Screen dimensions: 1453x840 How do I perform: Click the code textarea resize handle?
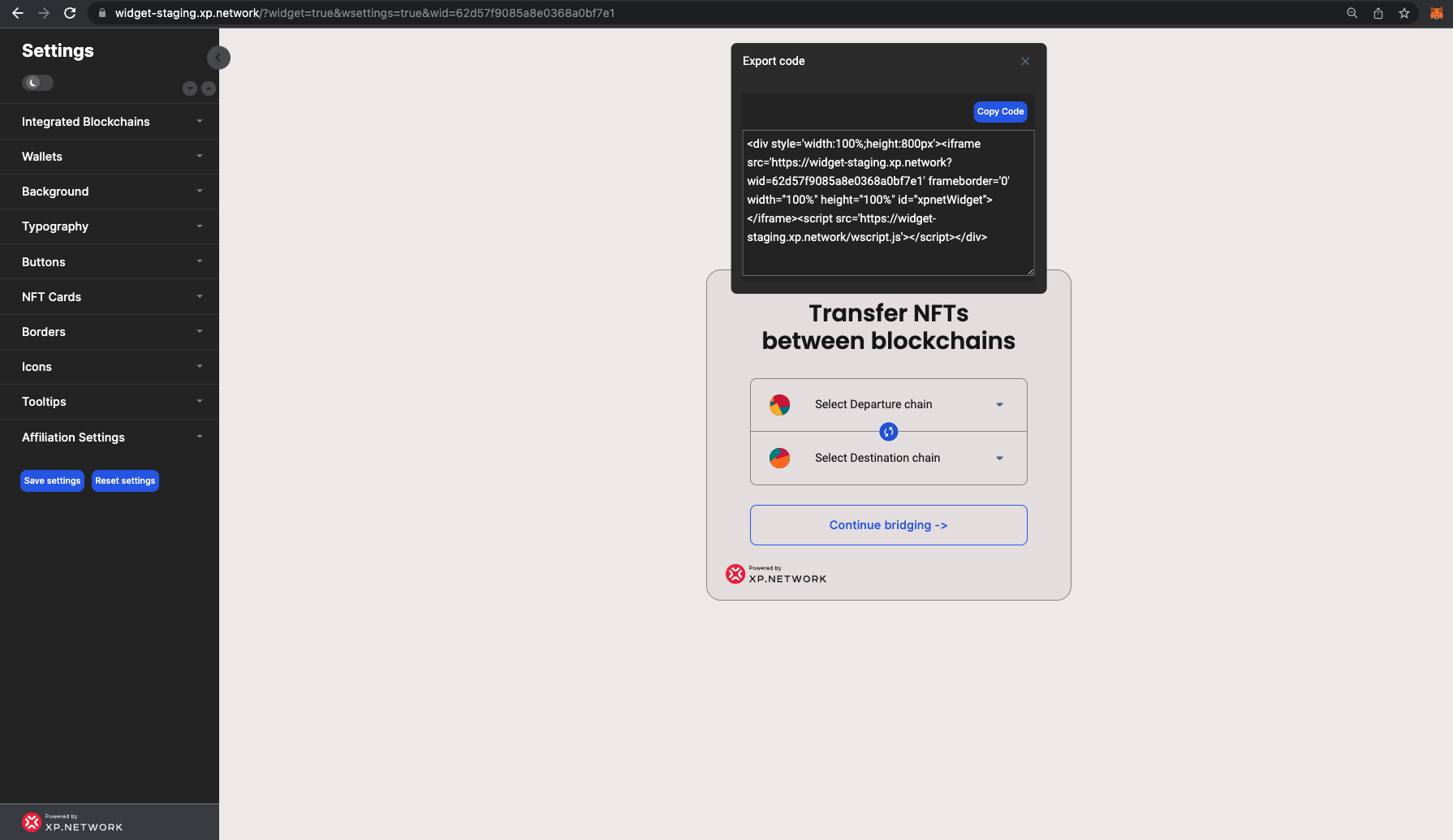pos(1030,271)
